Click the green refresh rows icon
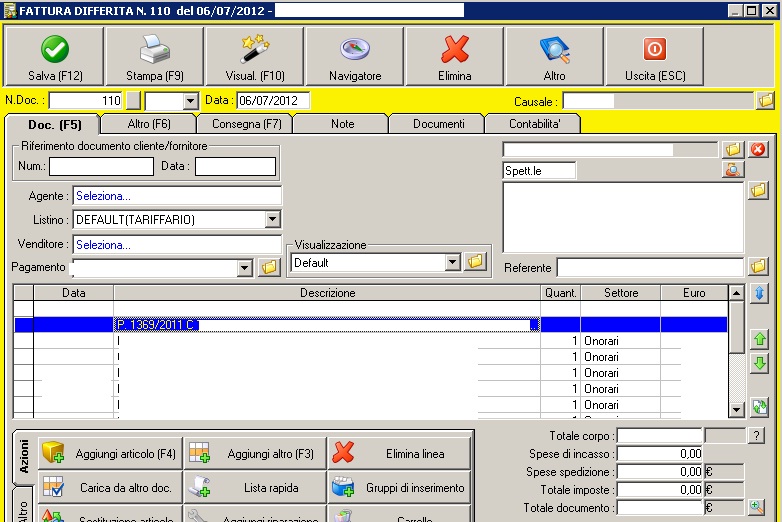The image size is (782, 522). [759, 407]
